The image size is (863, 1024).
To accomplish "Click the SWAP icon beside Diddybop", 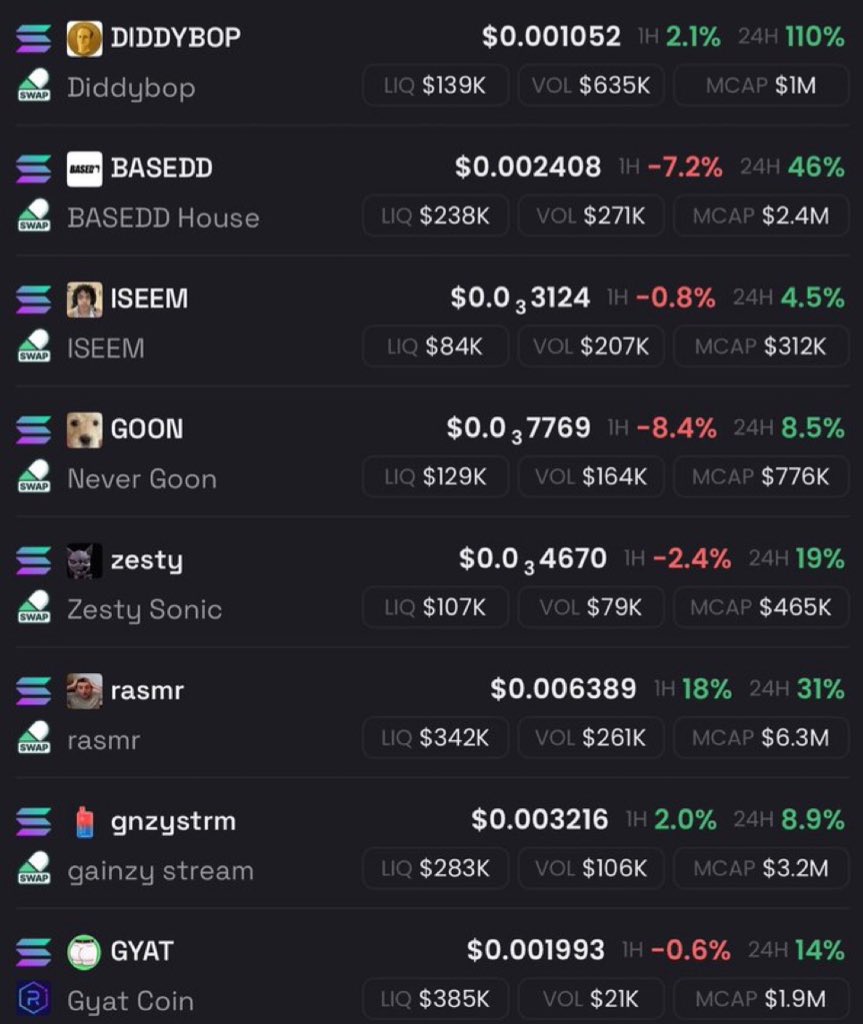I will coord(34,85).
